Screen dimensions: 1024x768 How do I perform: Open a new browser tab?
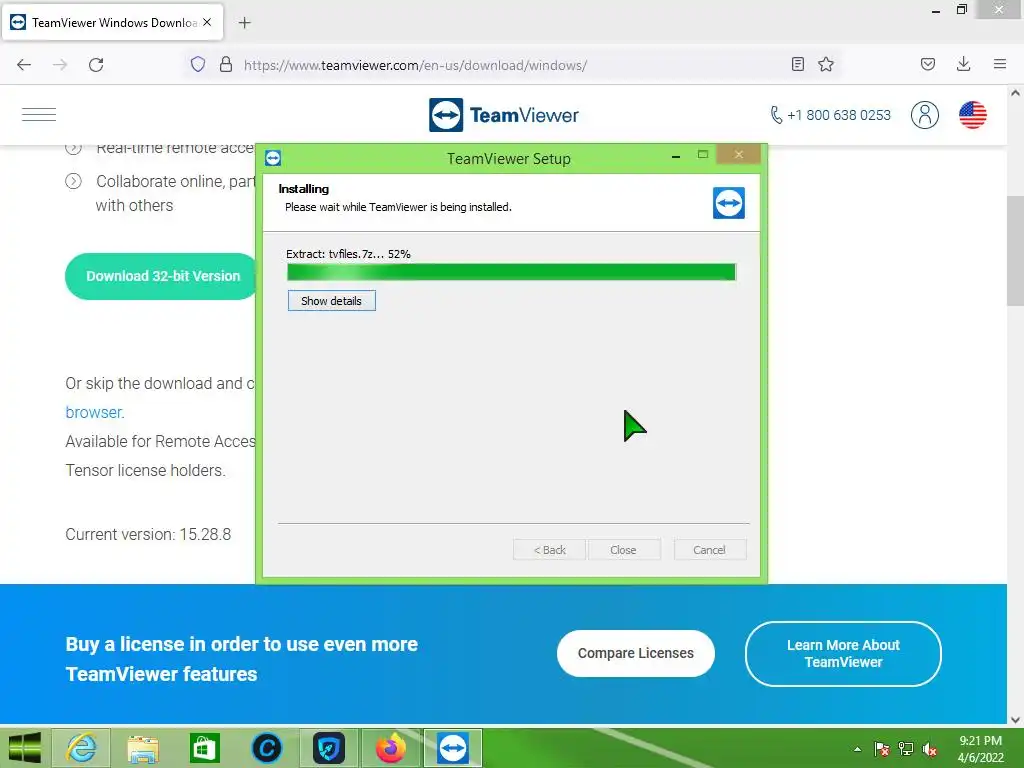tap(244, 23)
